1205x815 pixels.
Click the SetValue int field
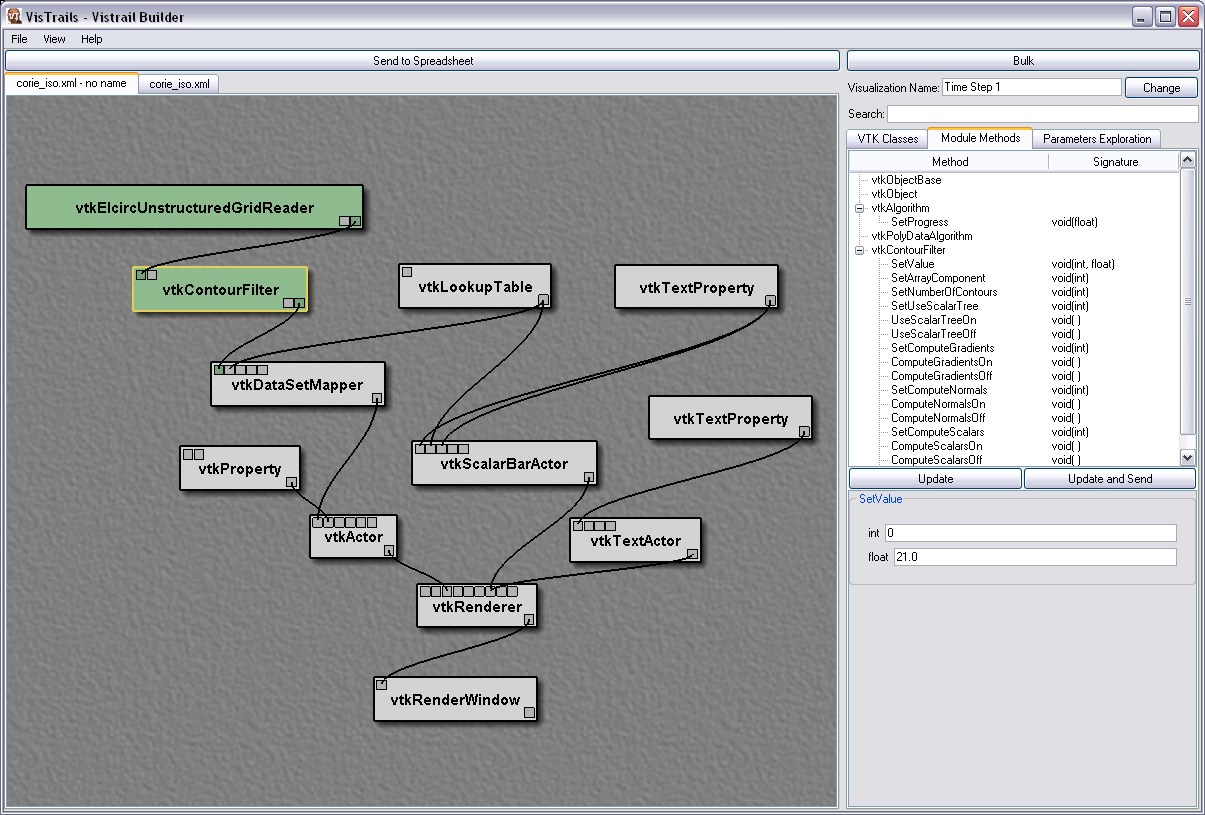tap(1030, 533)
